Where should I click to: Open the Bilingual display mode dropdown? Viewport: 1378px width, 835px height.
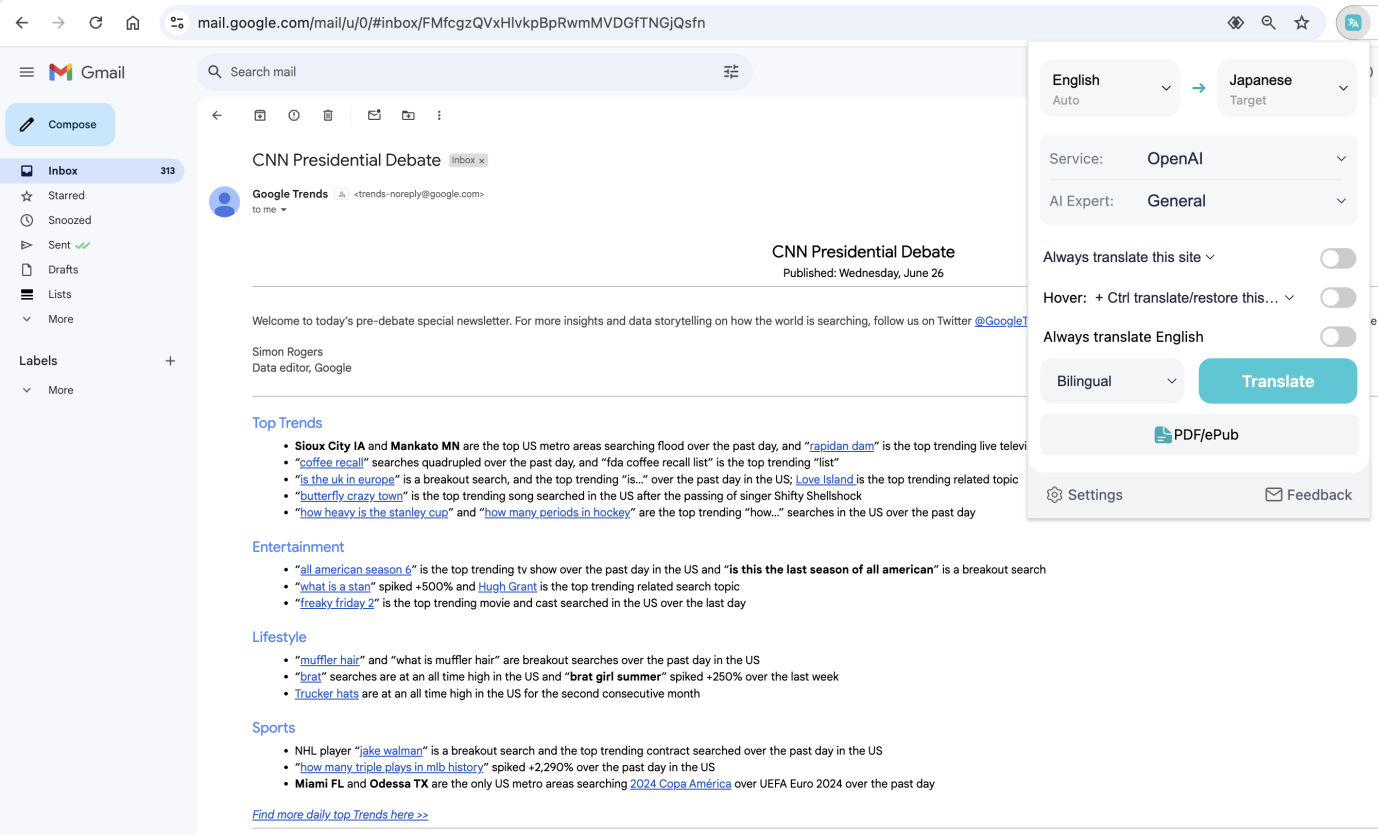[1111, 381]
